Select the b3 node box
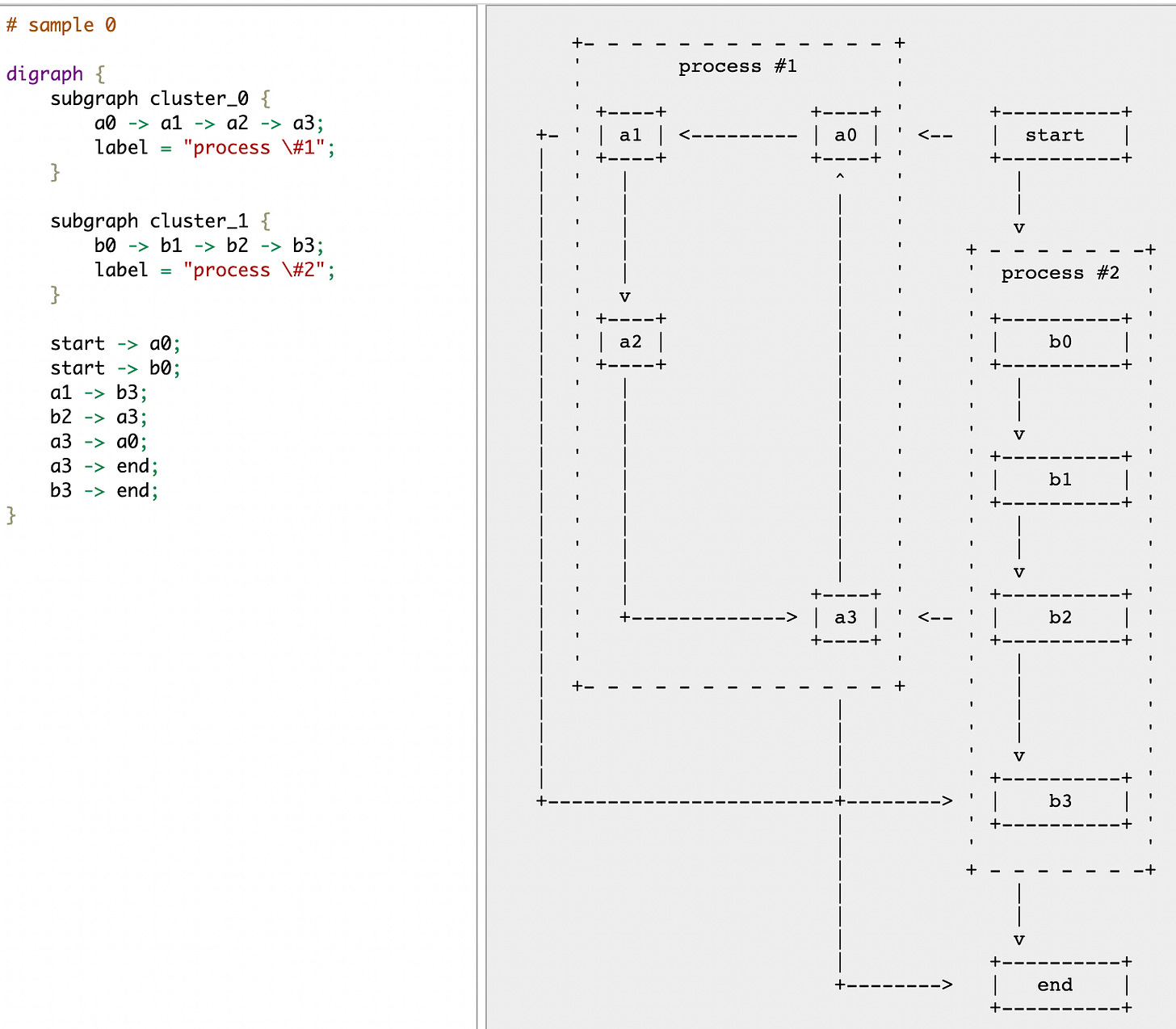This screenshot has height=1029, width=1176. (x=1059, y=800)
